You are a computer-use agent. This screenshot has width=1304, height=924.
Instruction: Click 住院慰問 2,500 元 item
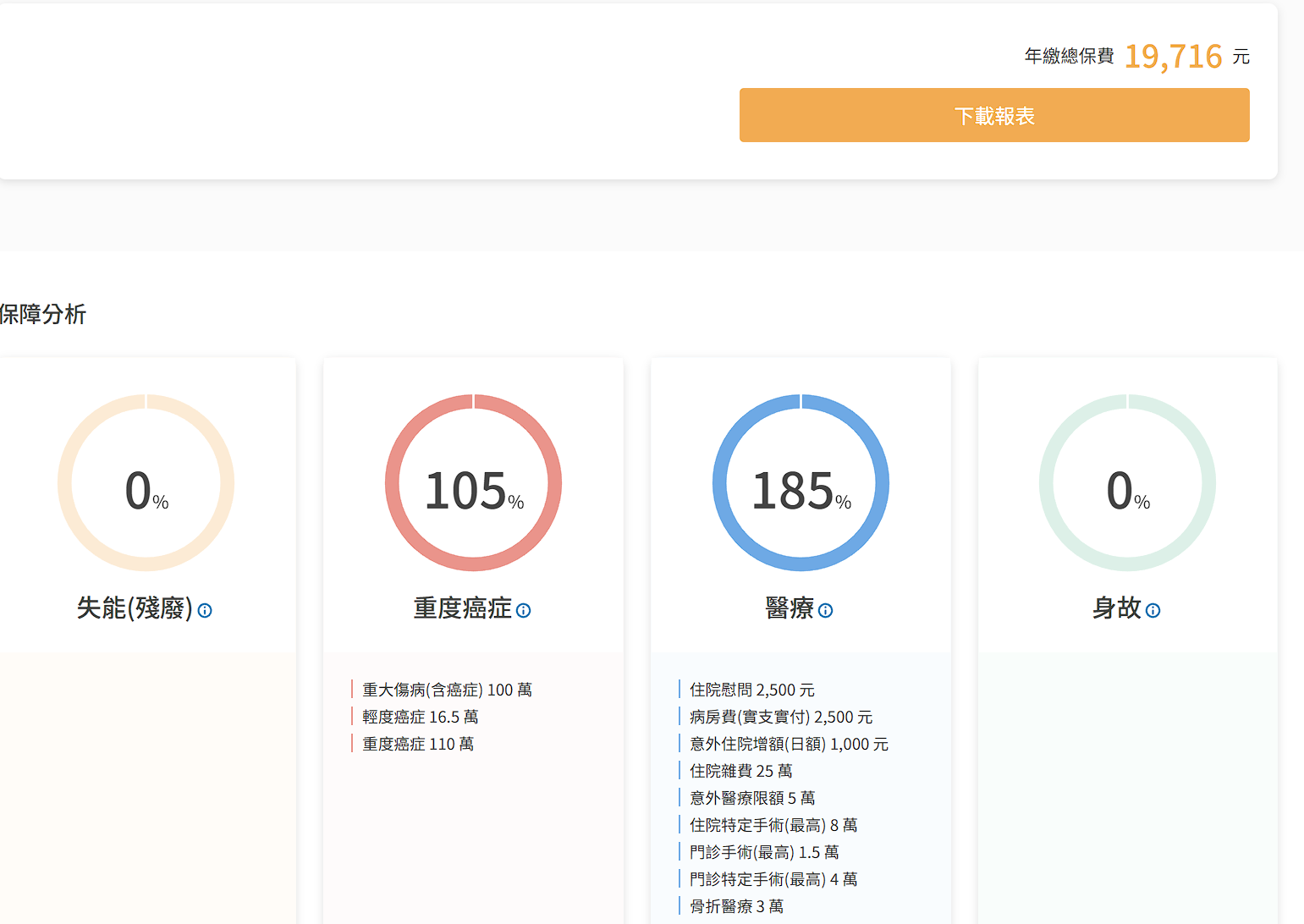point(751,690)
